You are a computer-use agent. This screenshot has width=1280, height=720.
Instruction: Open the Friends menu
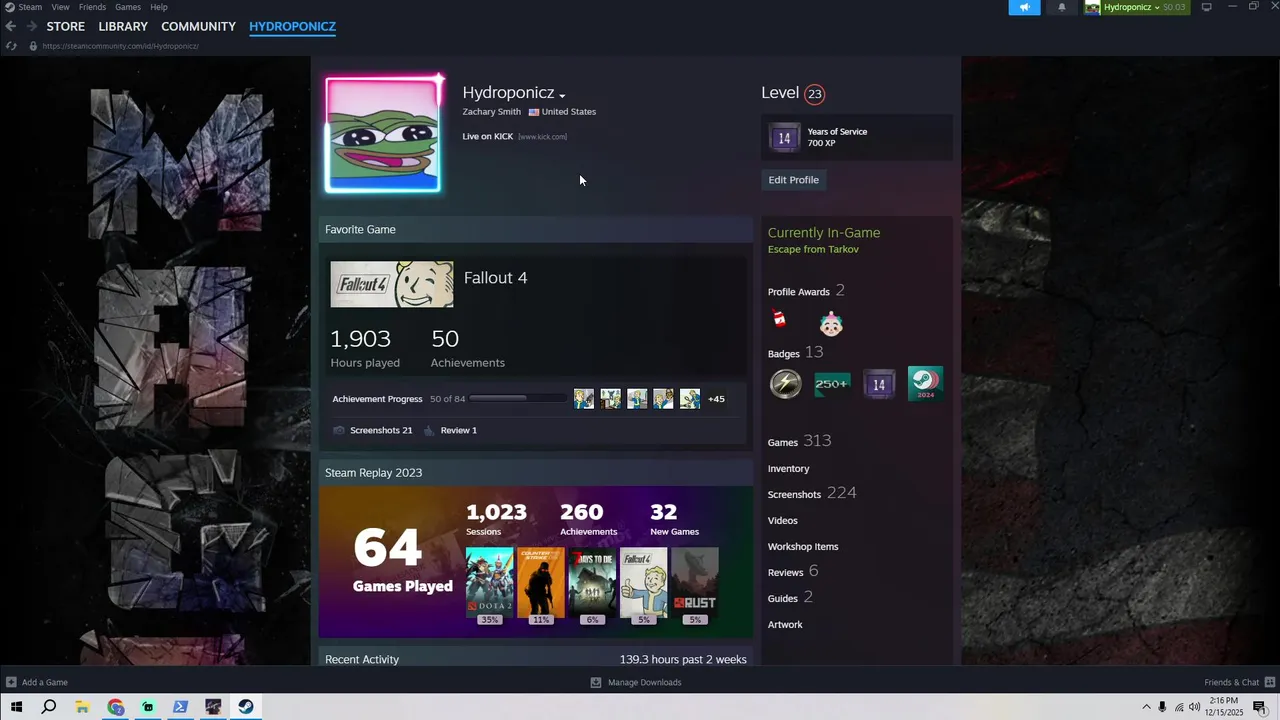pos(92,7)
